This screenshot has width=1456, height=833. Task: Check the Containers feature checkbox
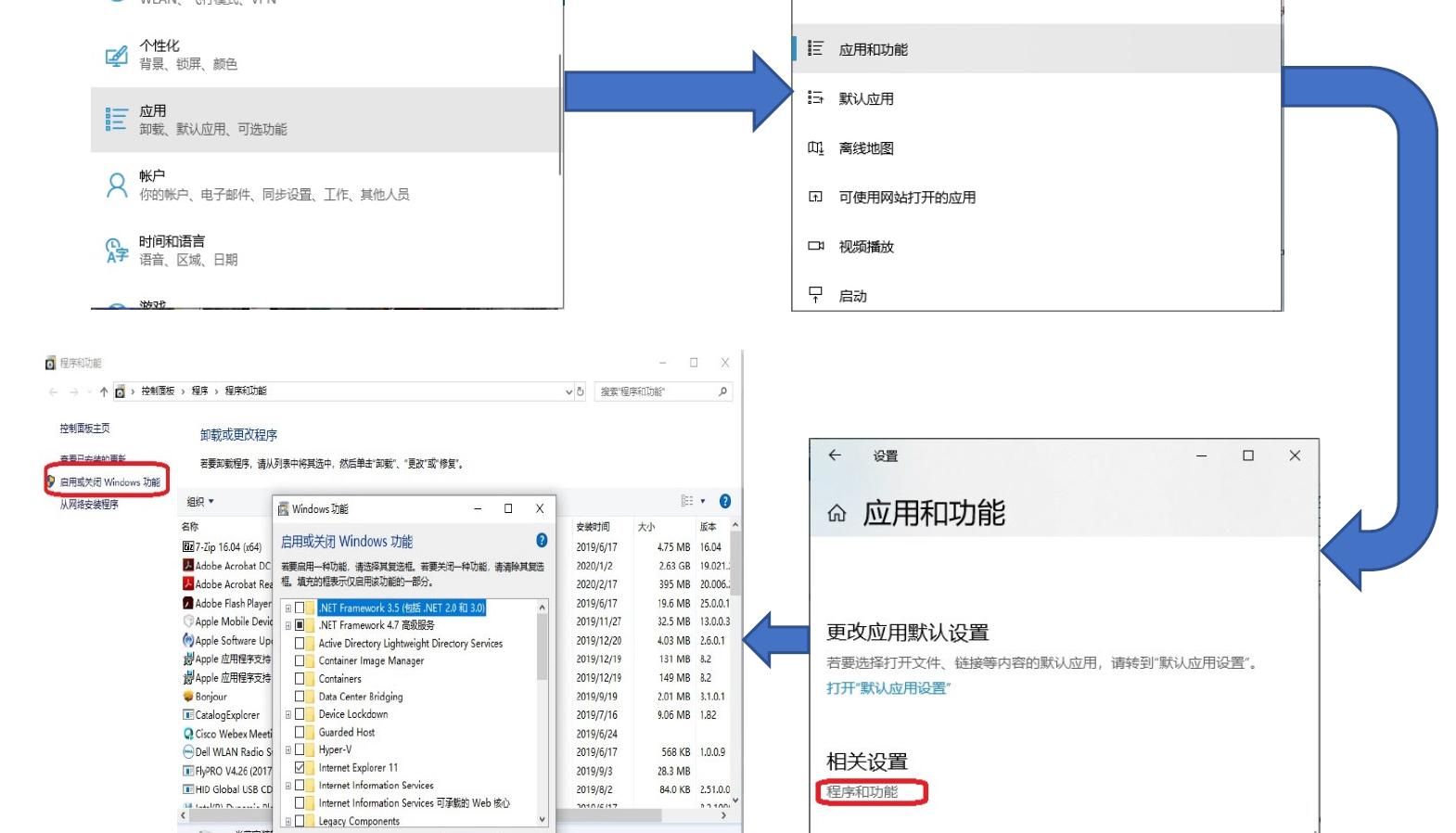[x=300, y=679]
